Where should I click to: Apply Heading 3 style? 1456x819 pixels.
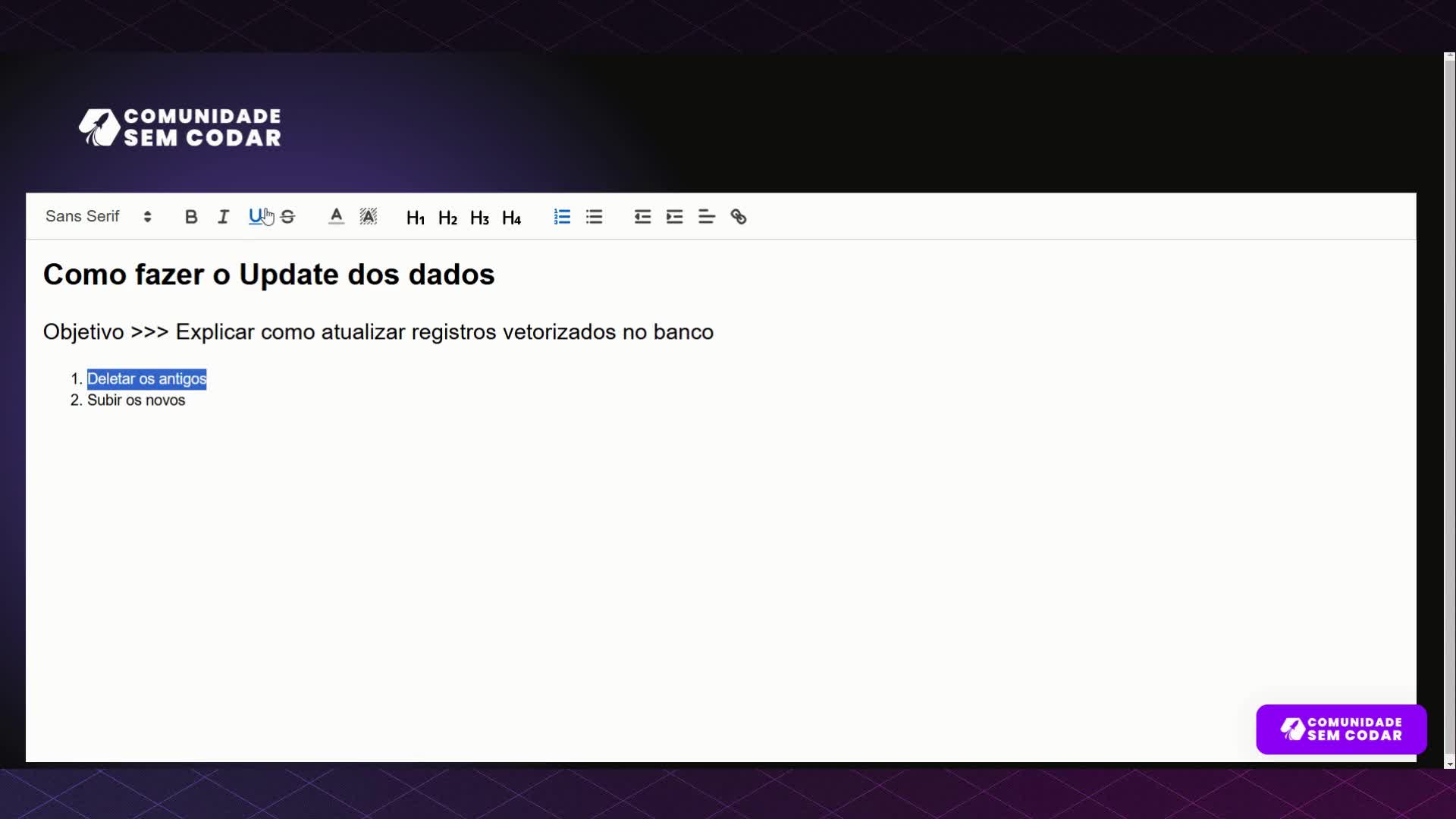[479, 217]
